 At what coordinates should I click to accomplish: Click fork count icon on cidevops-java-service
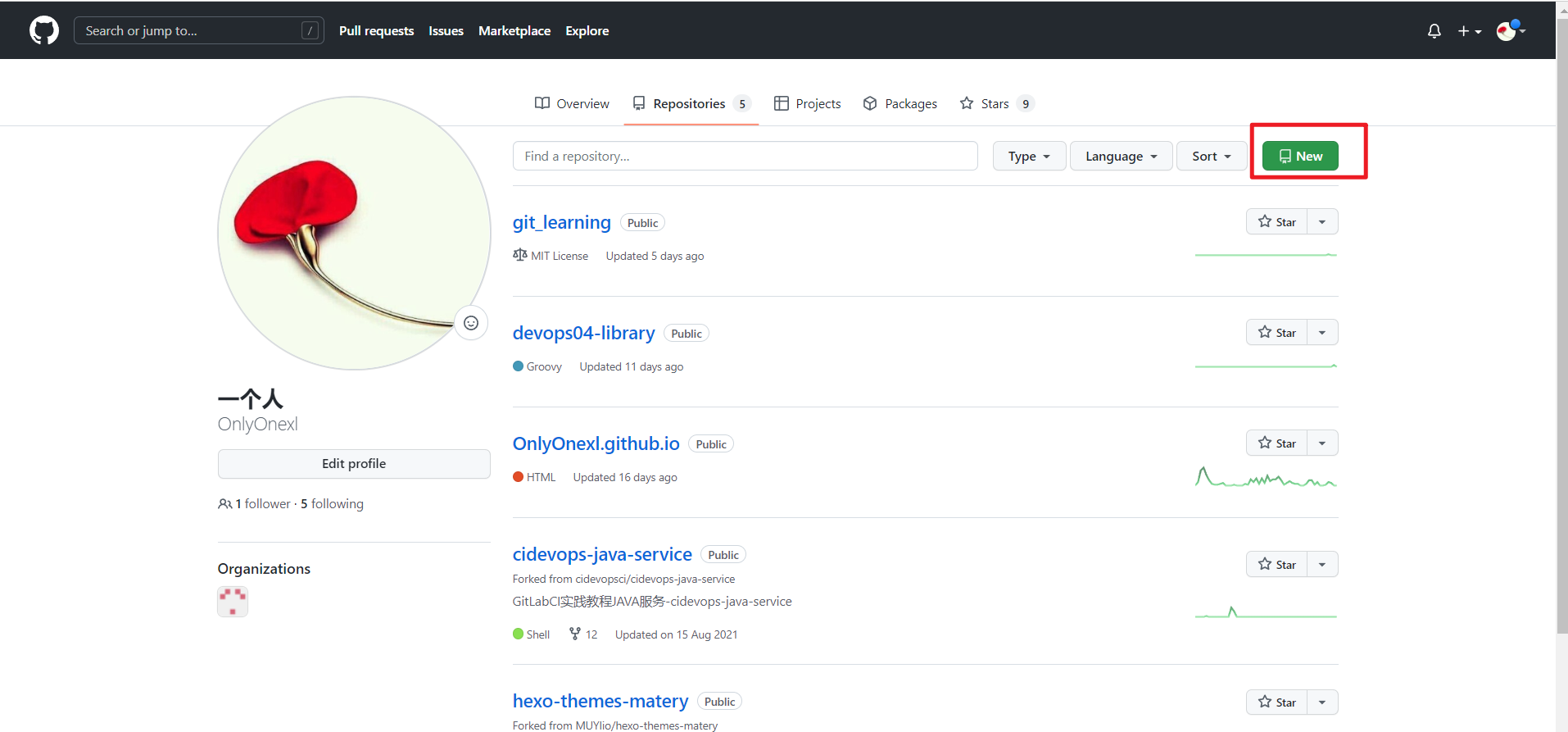coord(575,634)
